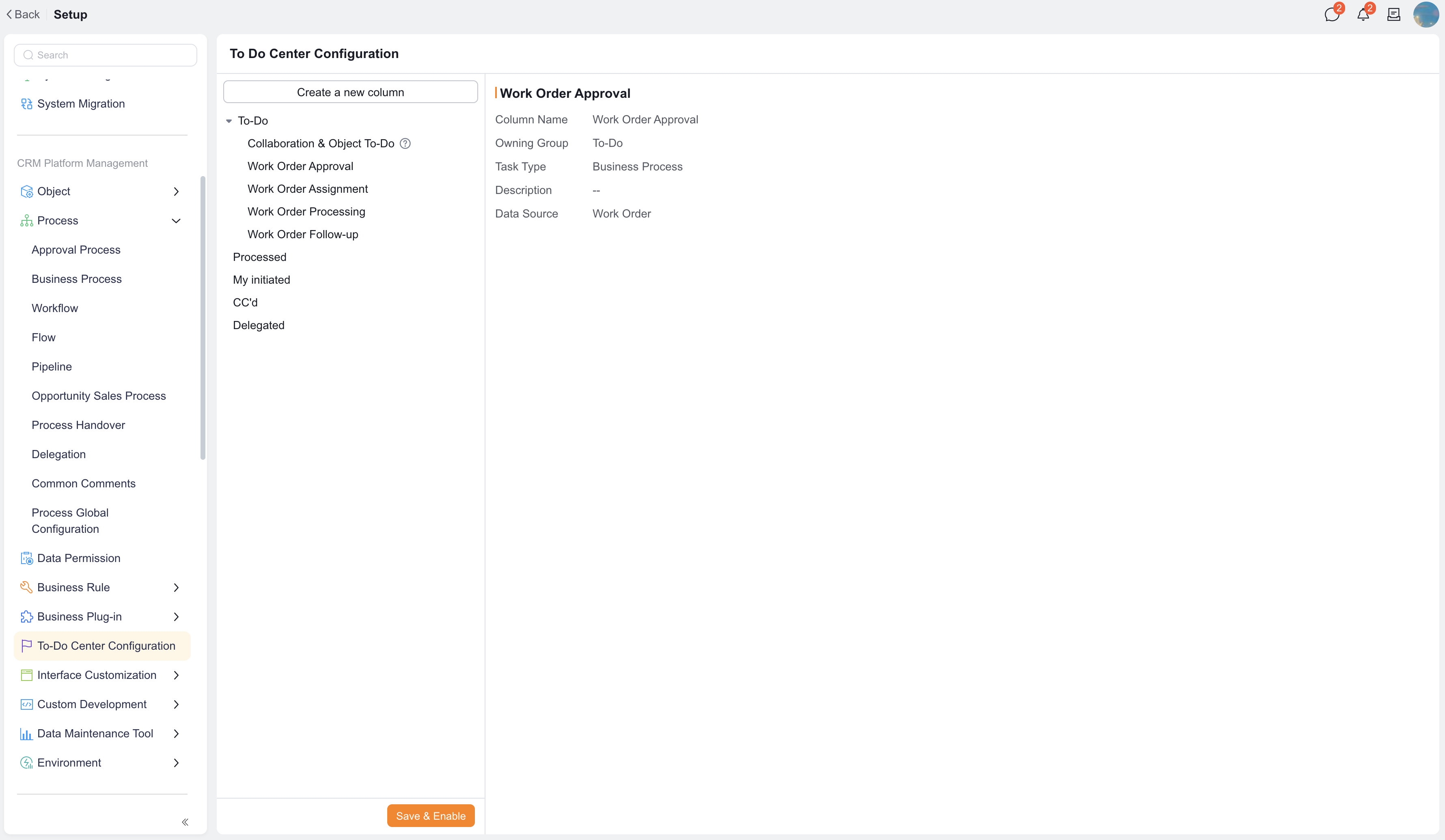Click Create a new column button
Screen dimensions: 1445x840
[350, 92]
